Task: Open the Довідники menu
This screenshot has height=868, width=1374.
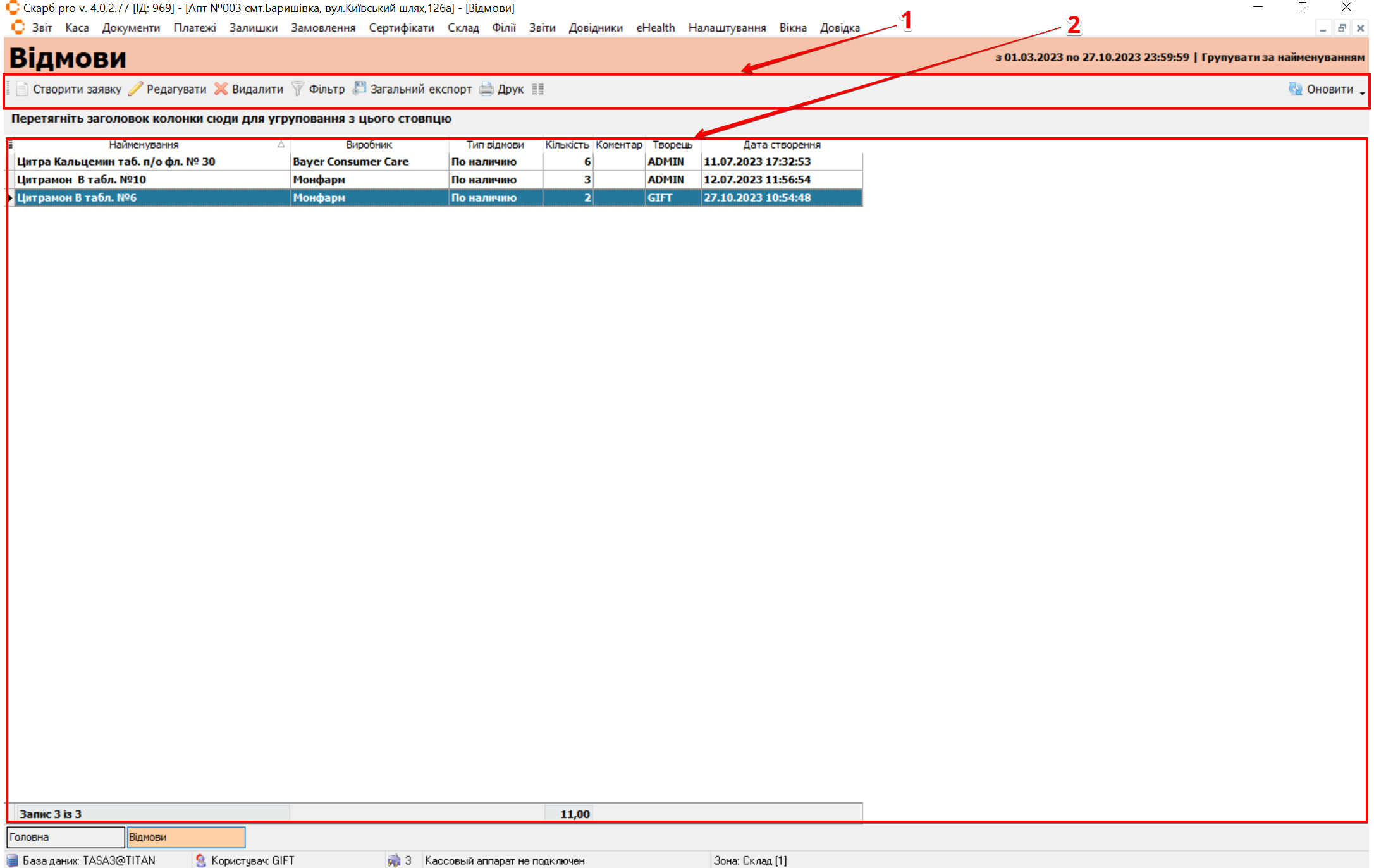Action: (x=595, y=28)
